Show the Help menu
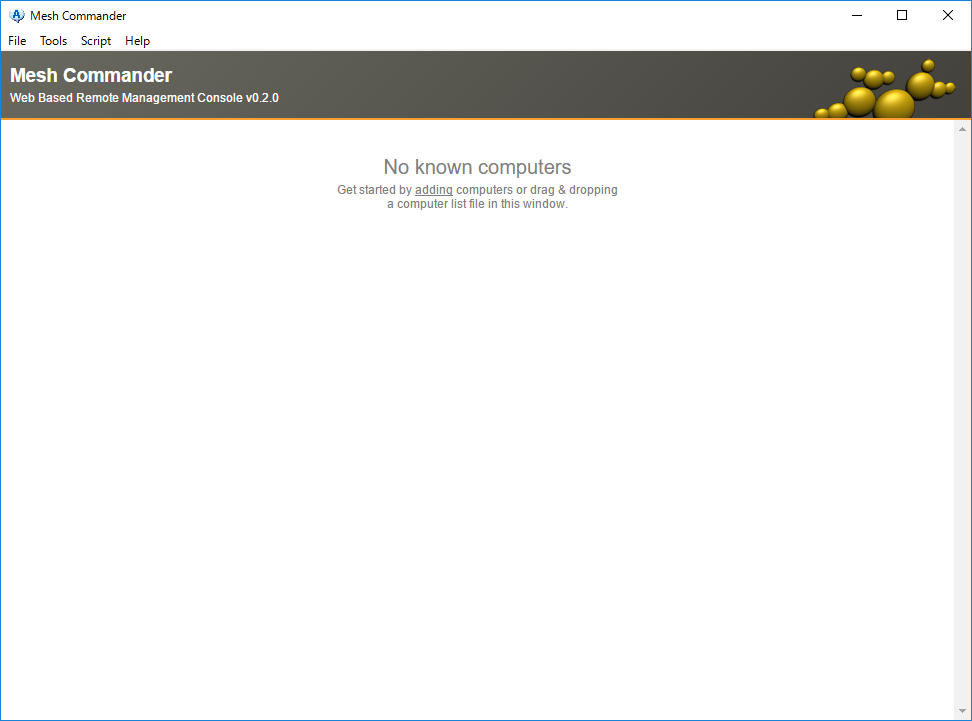 [x=137, y=41]
